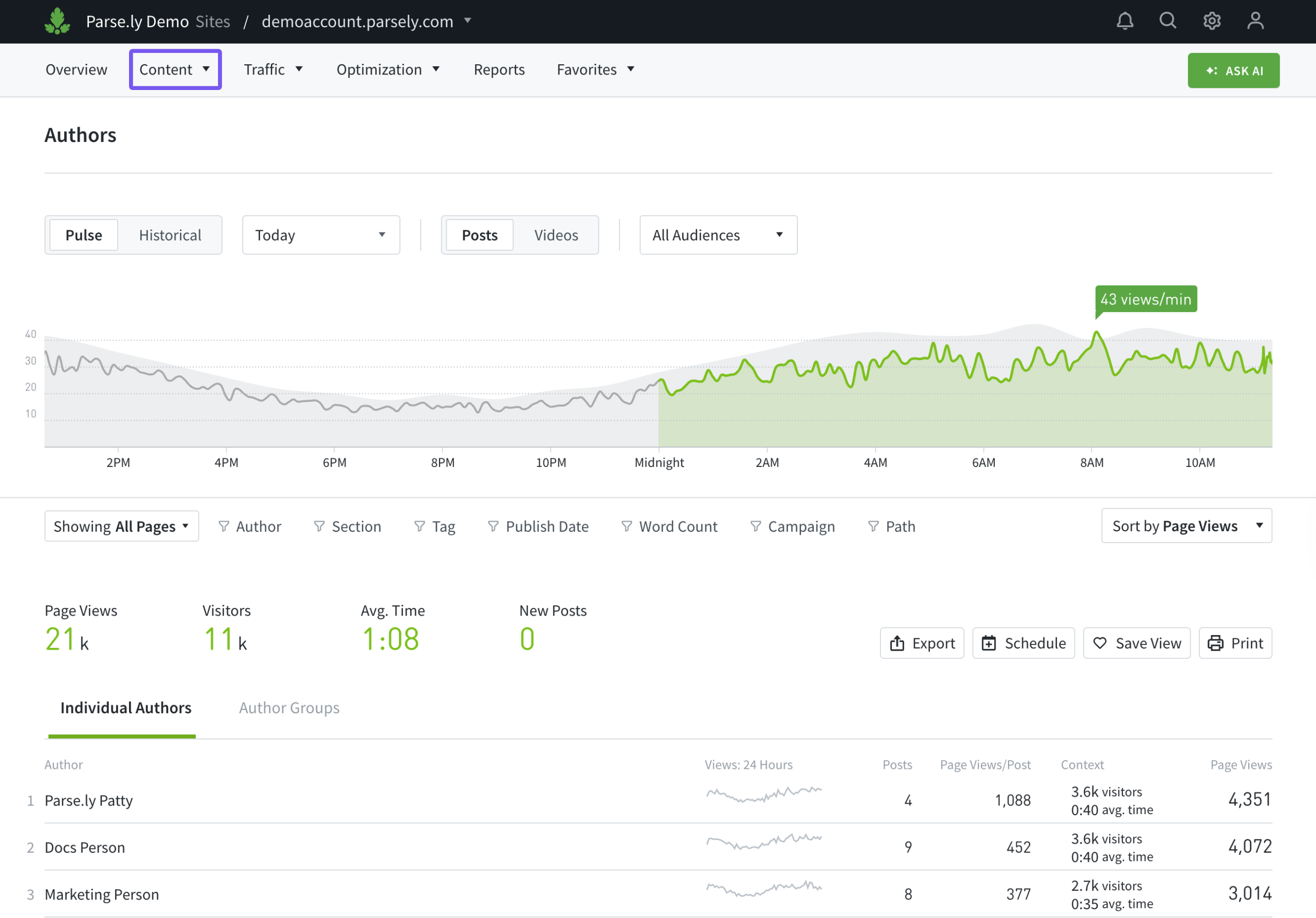Screen dimensions: 1316x918
Task: Select the Pulse mode toggle
Action: pos(84,235)
